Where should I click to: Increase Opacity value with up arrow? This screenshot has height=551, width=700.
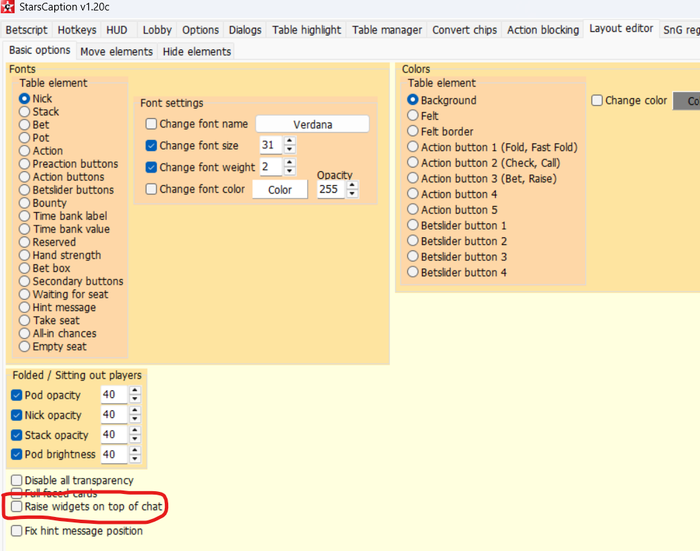coord(352,185)
